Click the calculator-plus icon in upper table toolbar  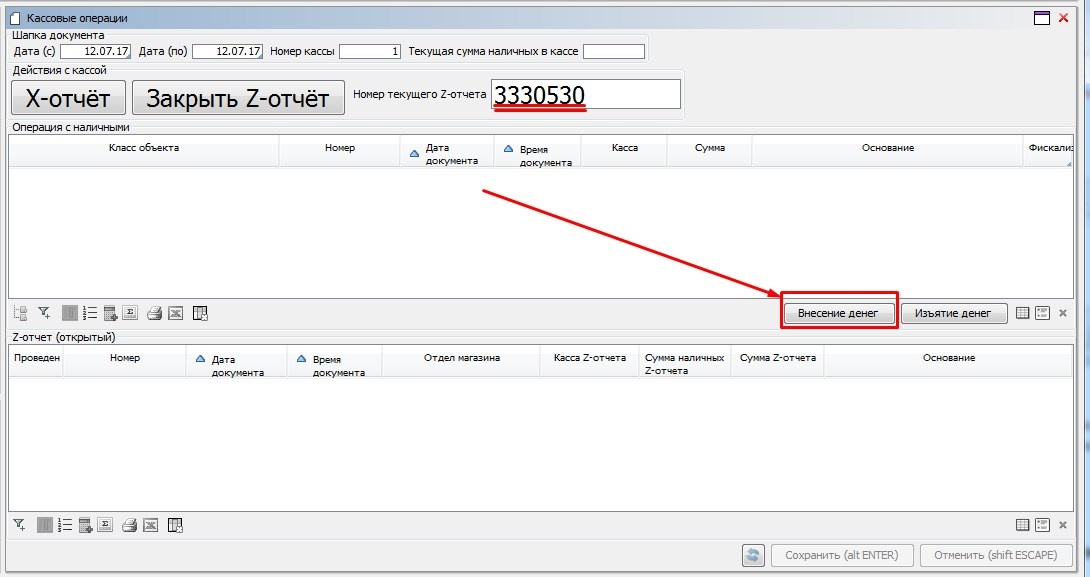click(110, 313)
